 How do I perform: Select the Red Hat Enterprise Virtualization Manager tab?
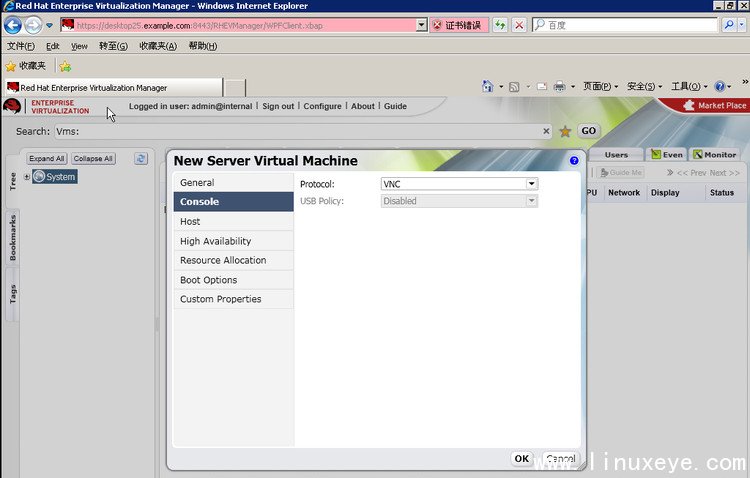point(114,88)
